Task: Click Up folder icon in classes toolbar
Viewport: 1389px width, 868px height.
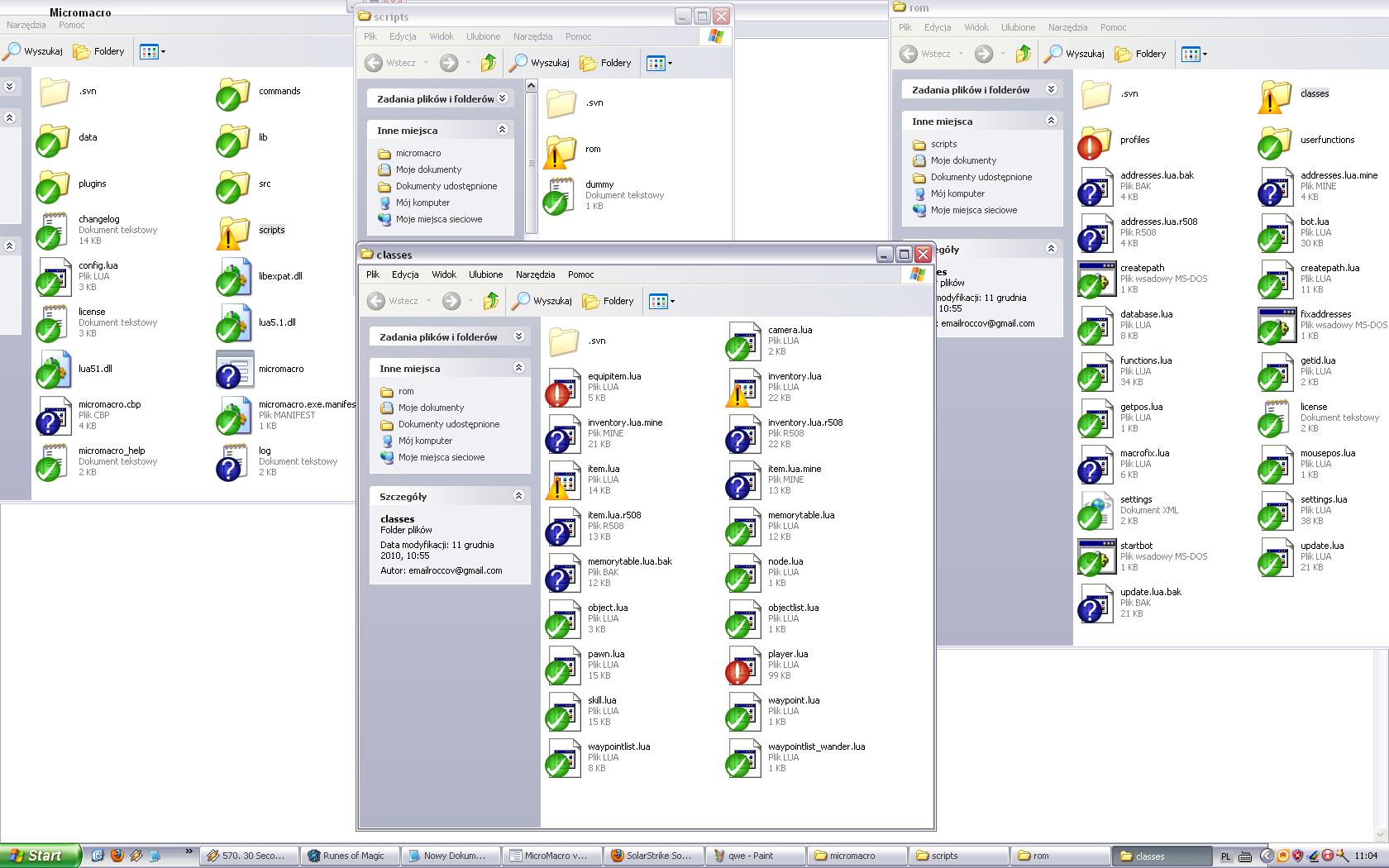Action: click(491, 301)
